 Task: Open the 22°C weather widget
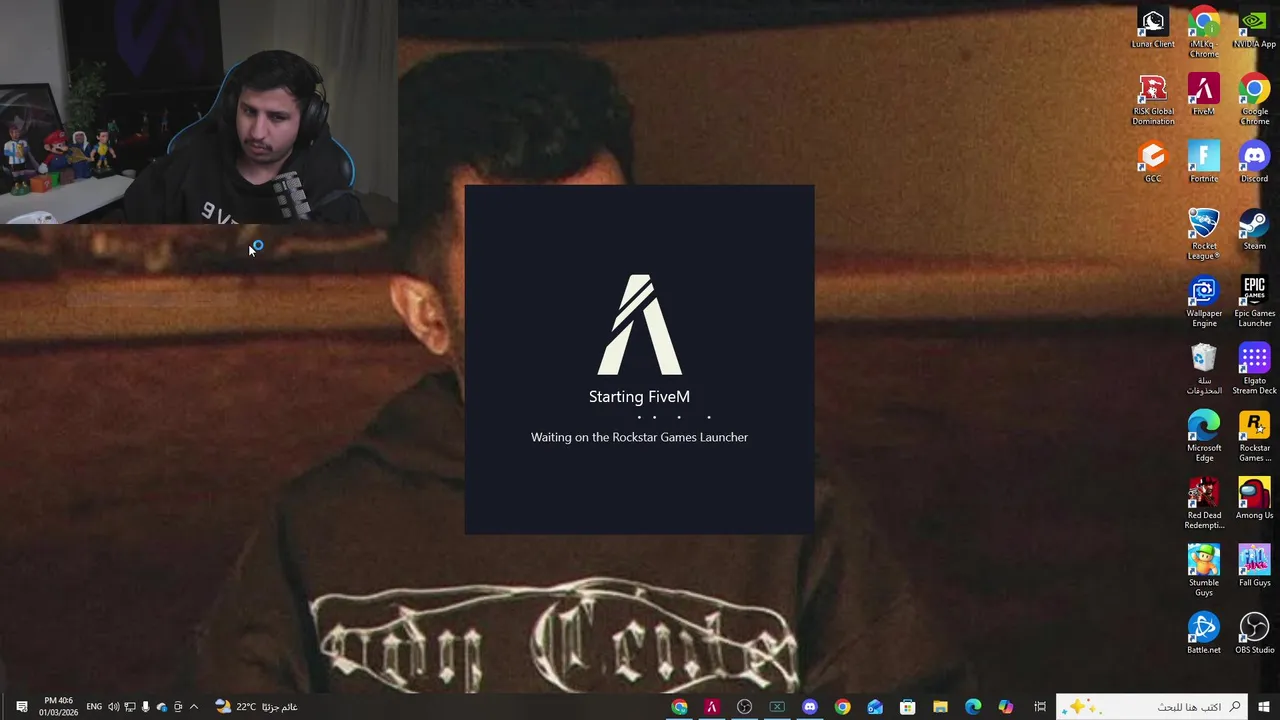coord(256,707)
